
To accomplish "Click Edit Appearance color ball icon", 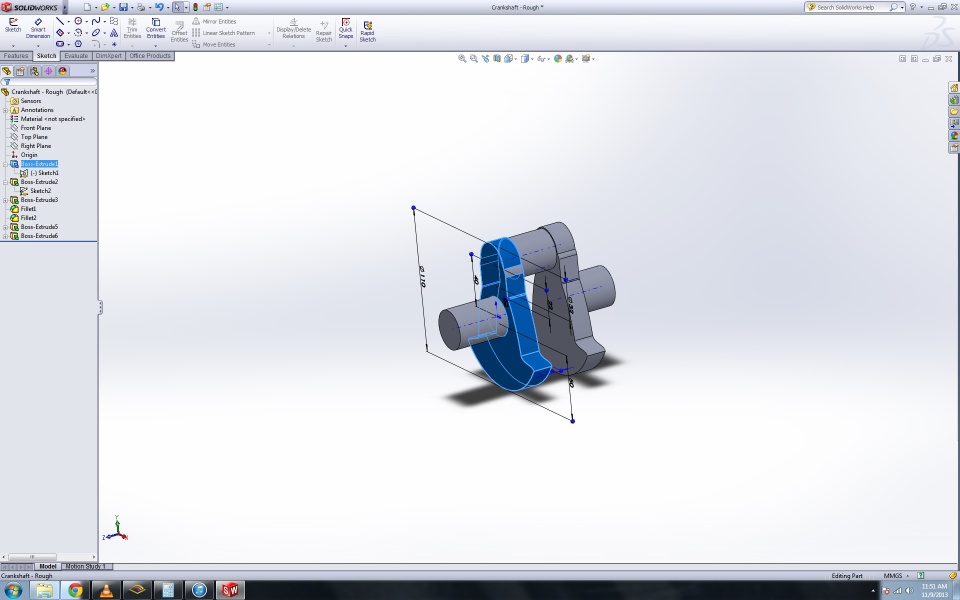I will [558, 59].
